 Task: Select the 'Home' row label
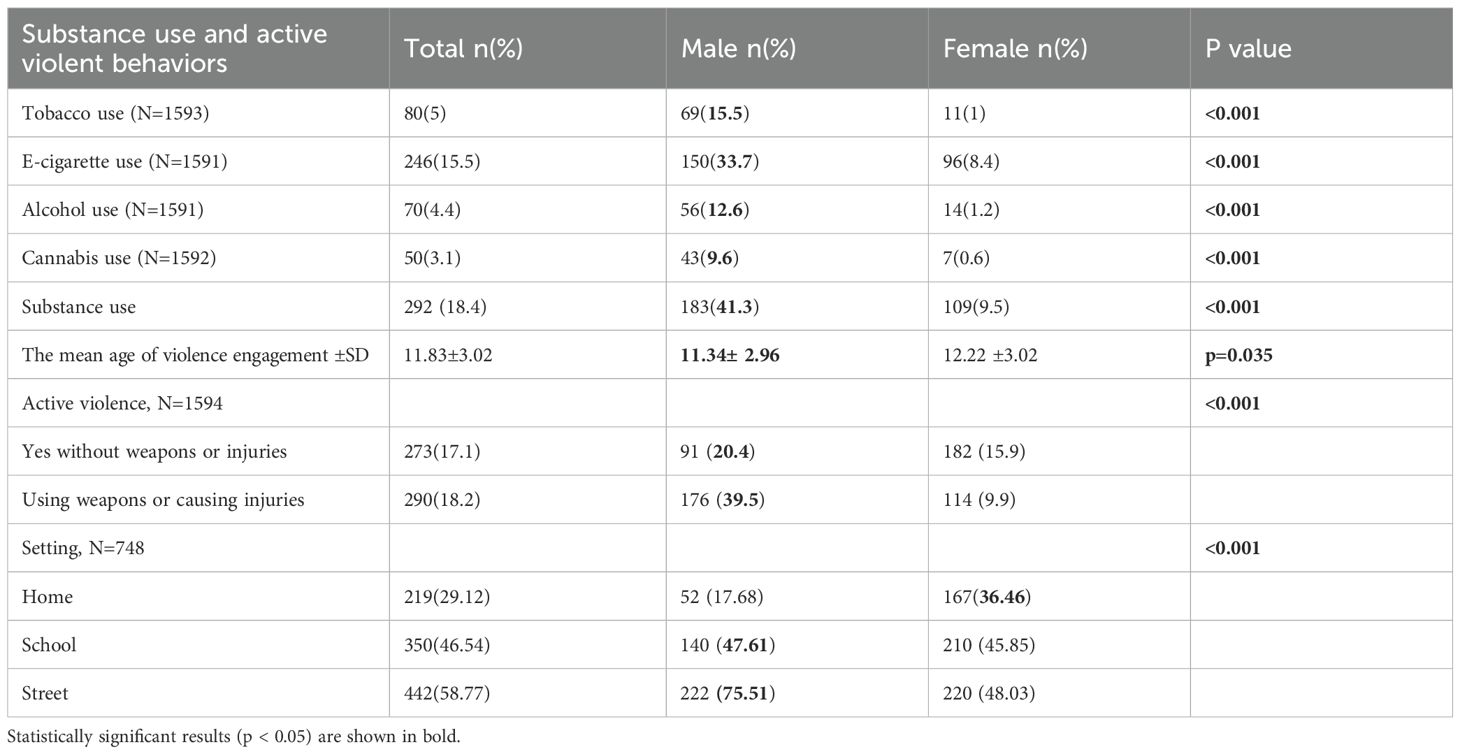tap(48, 597)
